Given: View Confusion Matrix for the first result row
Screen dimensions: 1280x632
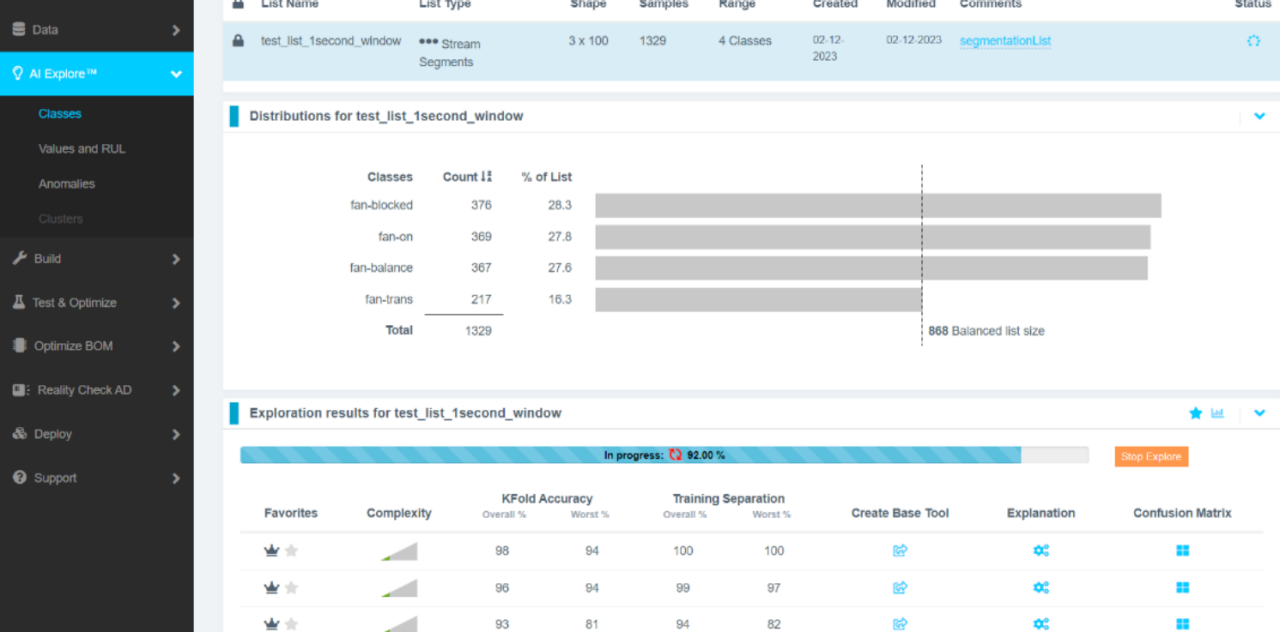Looking at the screenshot, I should click(1182, 551).
